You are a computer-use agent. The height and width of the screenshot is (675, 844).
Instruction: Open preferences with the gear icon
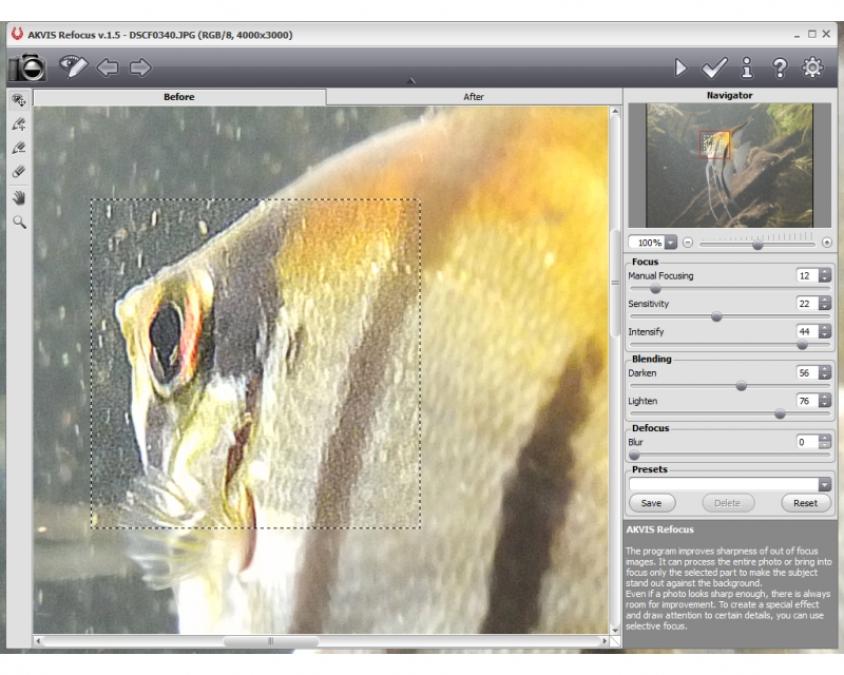click(812, 68)
